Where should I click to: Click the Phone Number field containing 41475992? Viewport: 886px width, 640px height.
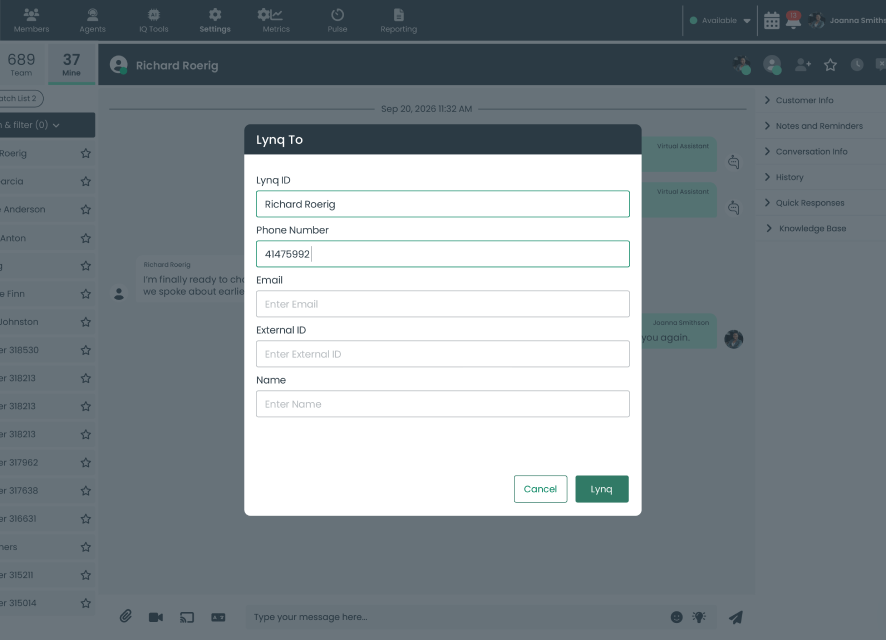click(x=442, y=254)
